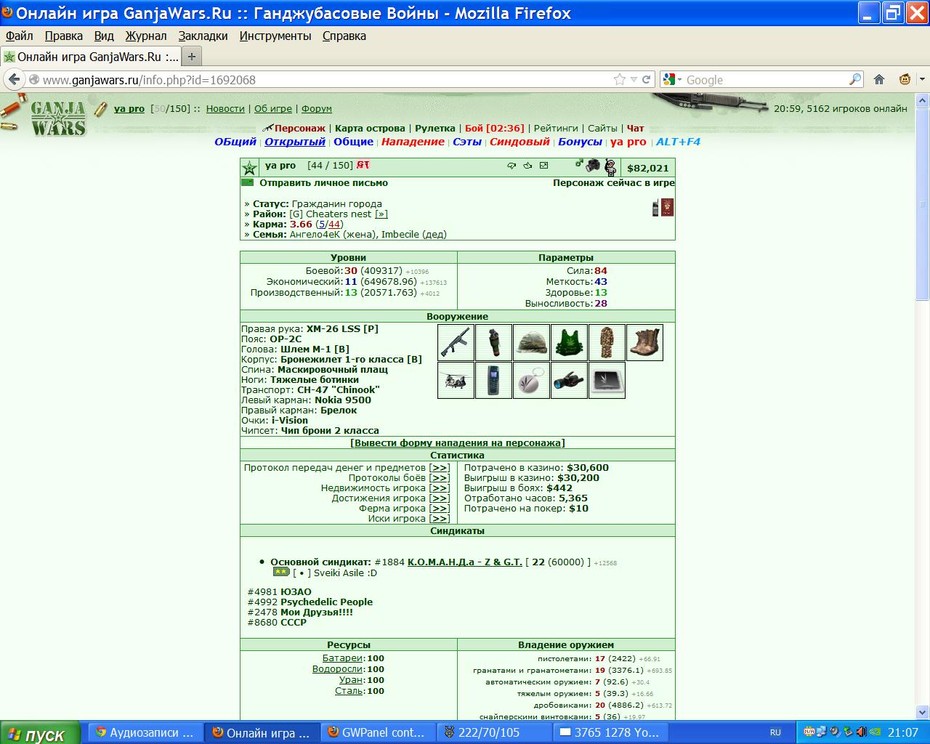Click the green body armor vest icon
This screenshot has width=930, height=744.
point(569,342)
